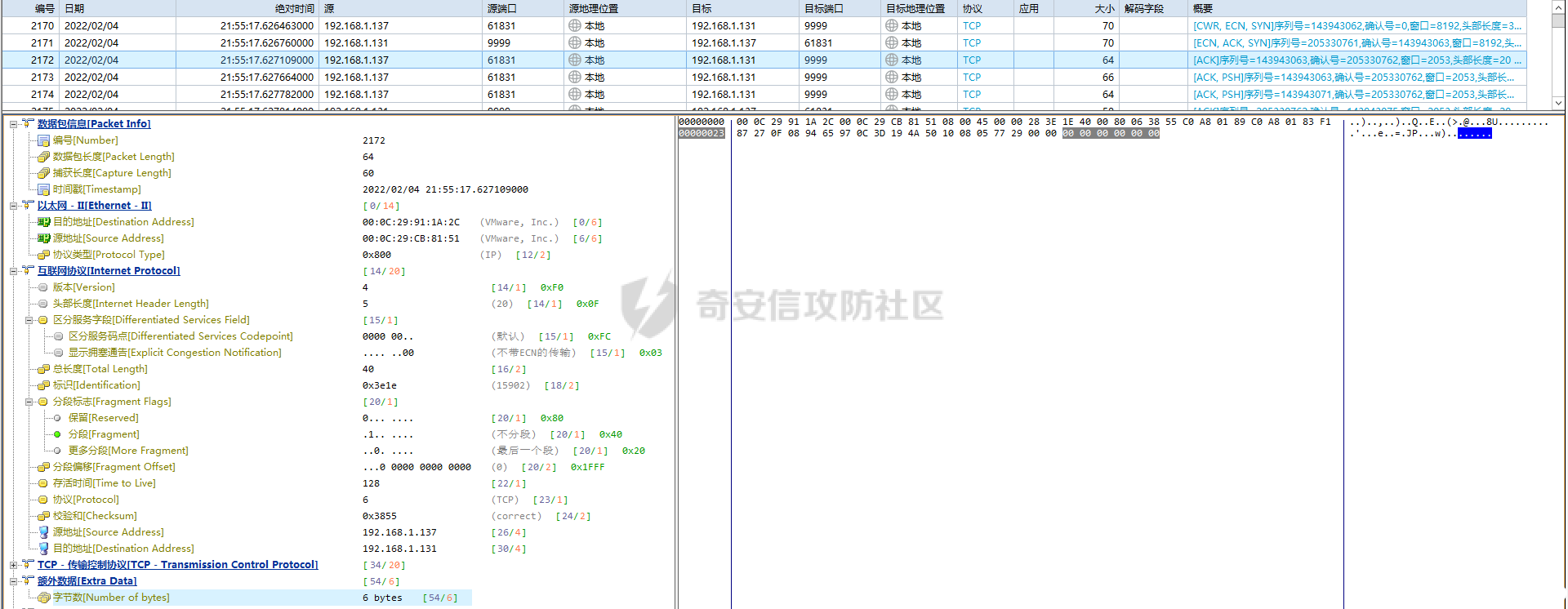The image size is (1568, 609).
Task: Click TCP protocol link in row 2171
Action: (x=972, y=42)
